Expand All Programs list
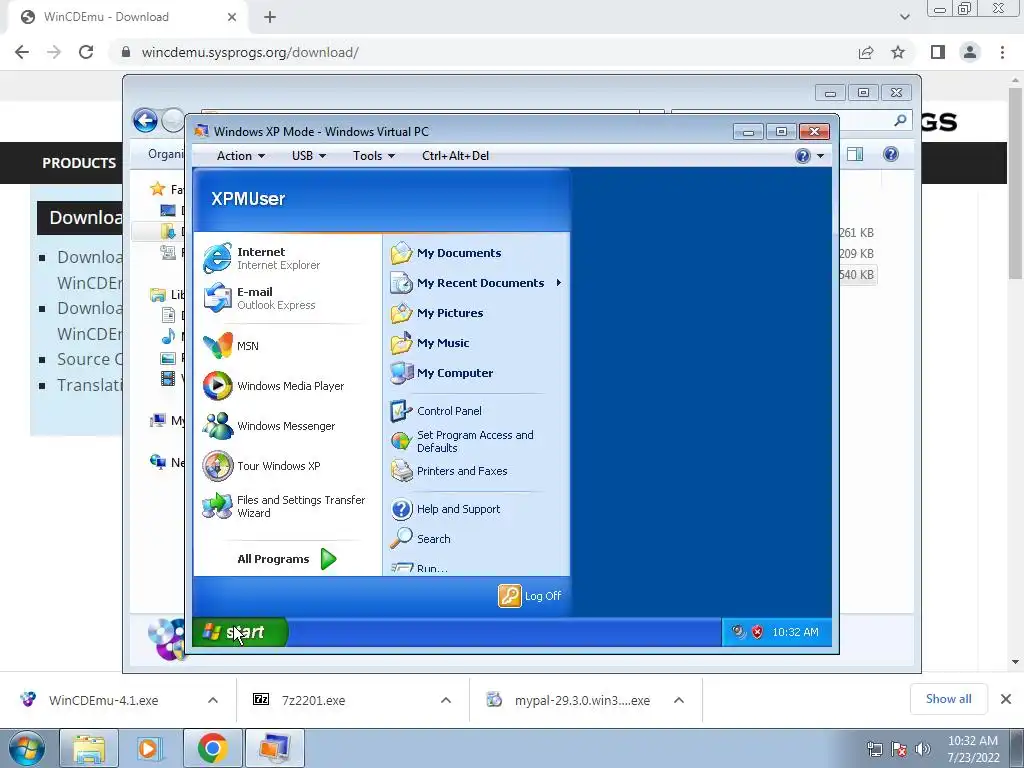This screenshot has height=768, width=1024. coord(287,559)
